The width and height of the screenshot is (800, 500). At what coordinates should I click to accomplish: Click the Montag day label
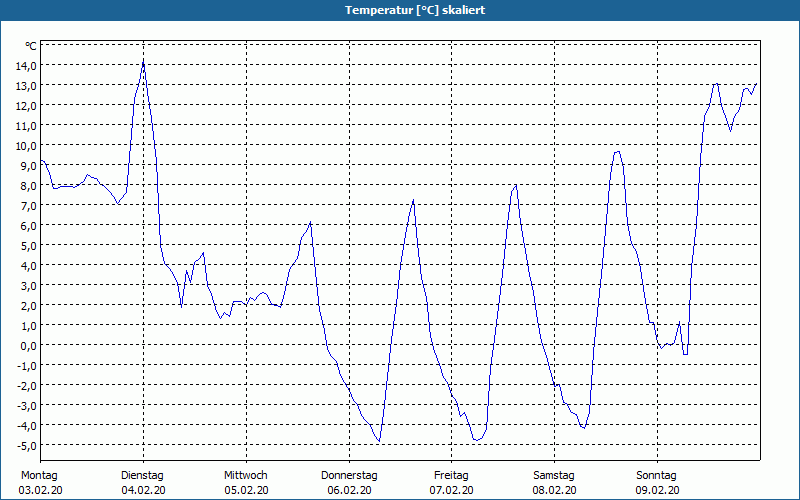(39, 476)
